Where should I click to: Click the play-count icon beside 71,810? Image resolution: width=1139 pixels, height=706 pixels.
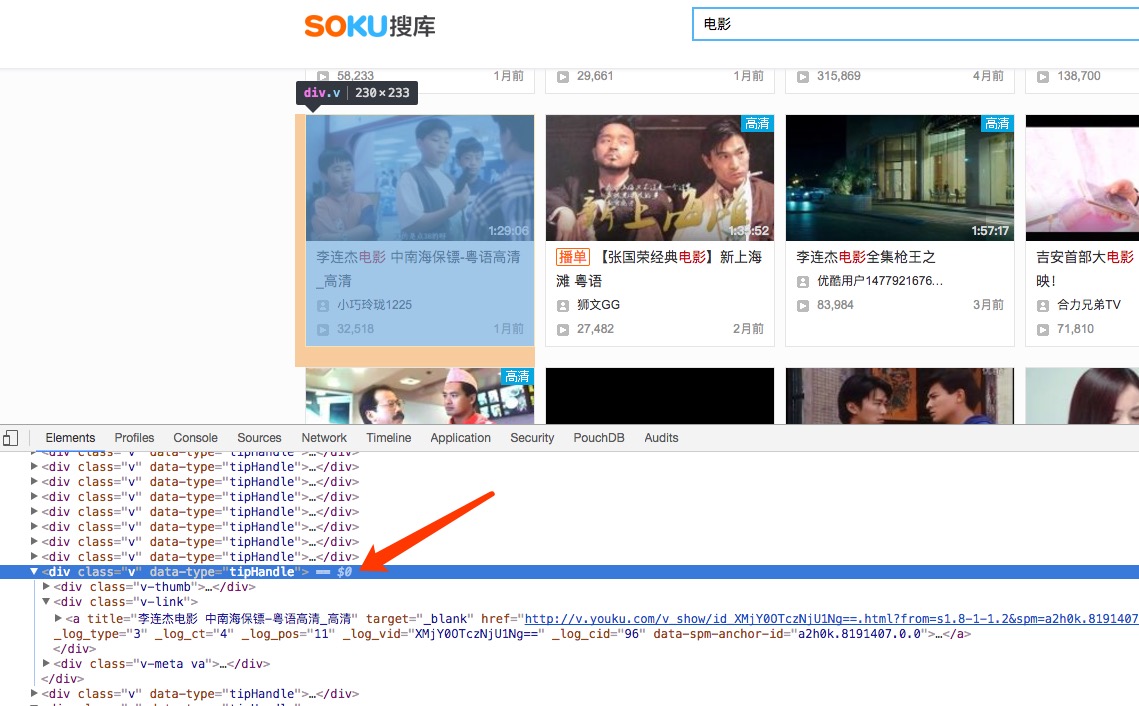pyautogui.click(x=1042, y=330)
